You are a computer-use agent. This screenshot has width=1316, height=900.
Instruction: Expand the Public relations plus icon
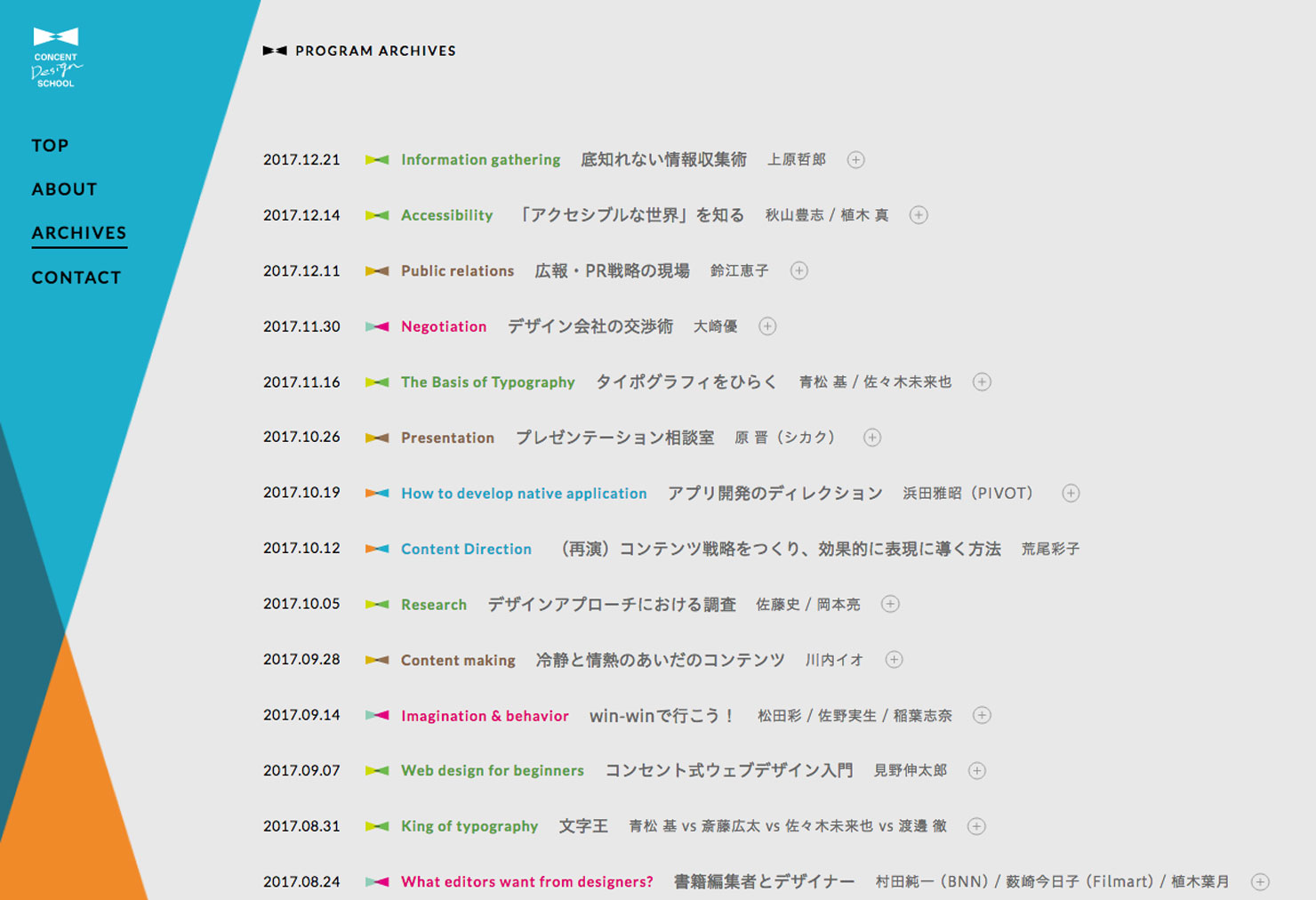point(799,271)
